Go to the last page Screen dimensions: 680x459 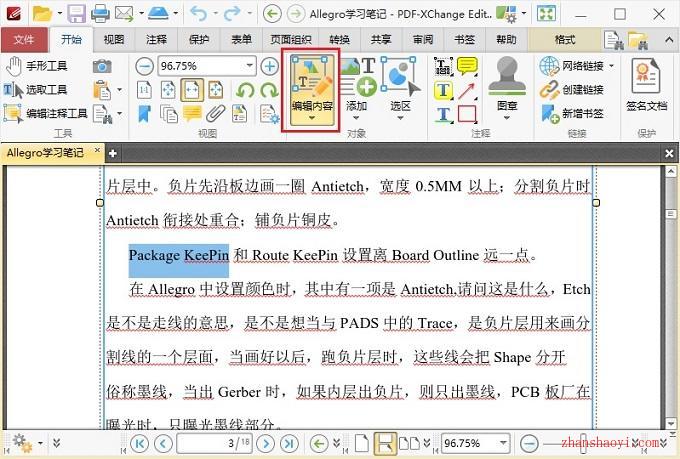tap(289, 443)
